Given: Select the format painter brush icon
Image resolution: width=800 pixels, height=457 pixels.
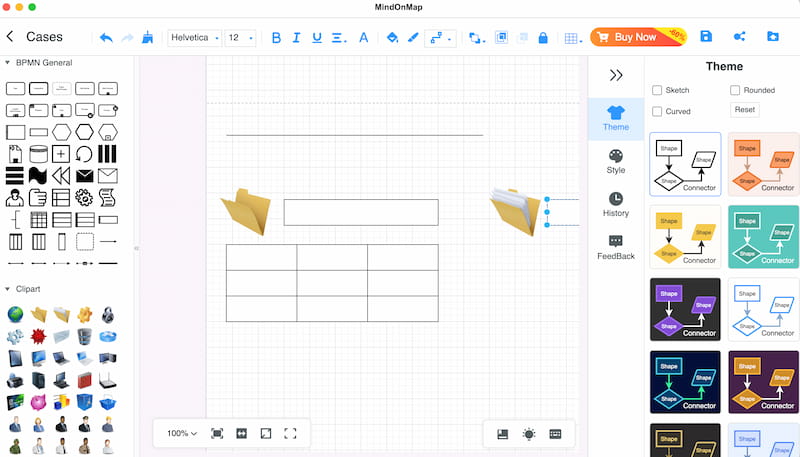Looking at the screenshot, I should click(147, 37).
